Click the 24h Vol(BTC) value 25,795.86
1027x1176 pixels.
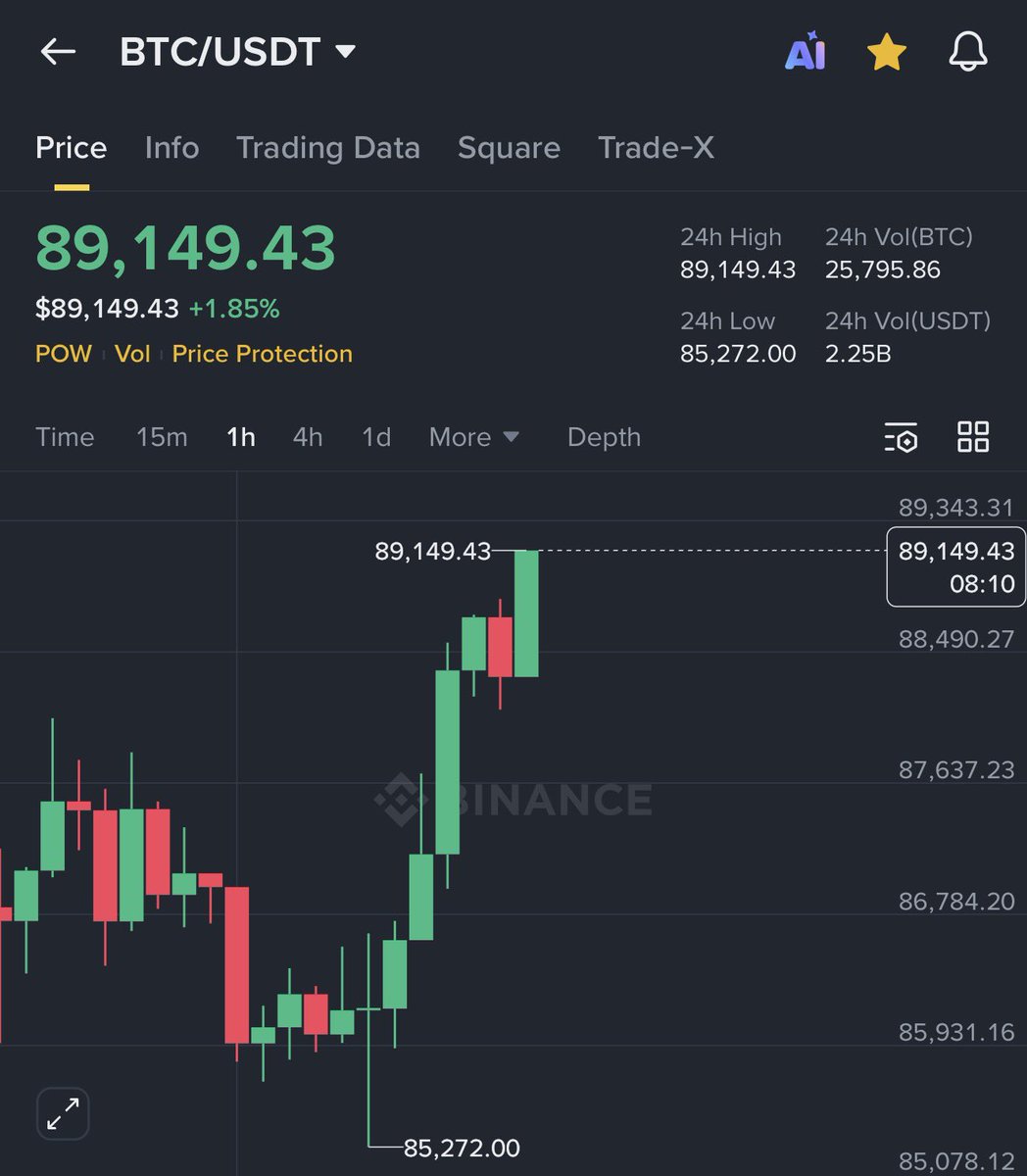(x=883, y=269)
